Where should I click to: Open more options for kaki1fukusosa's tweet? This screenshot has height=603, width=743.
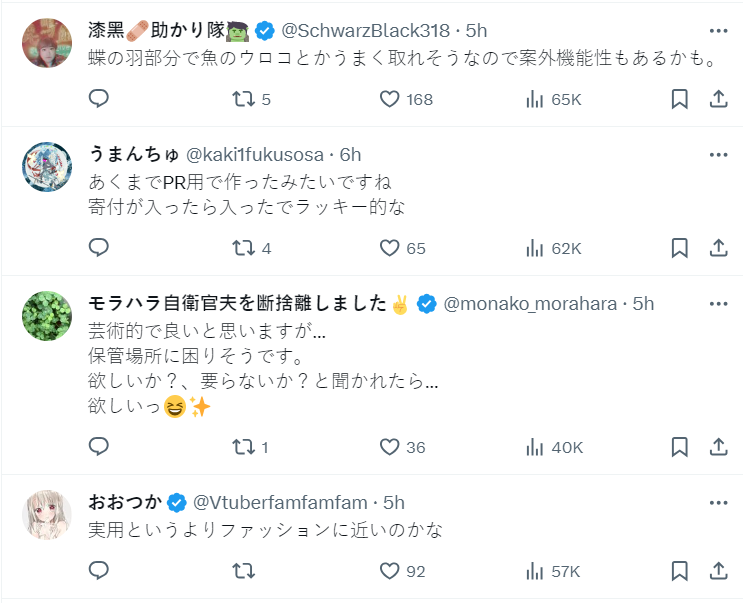coord(718,155)
